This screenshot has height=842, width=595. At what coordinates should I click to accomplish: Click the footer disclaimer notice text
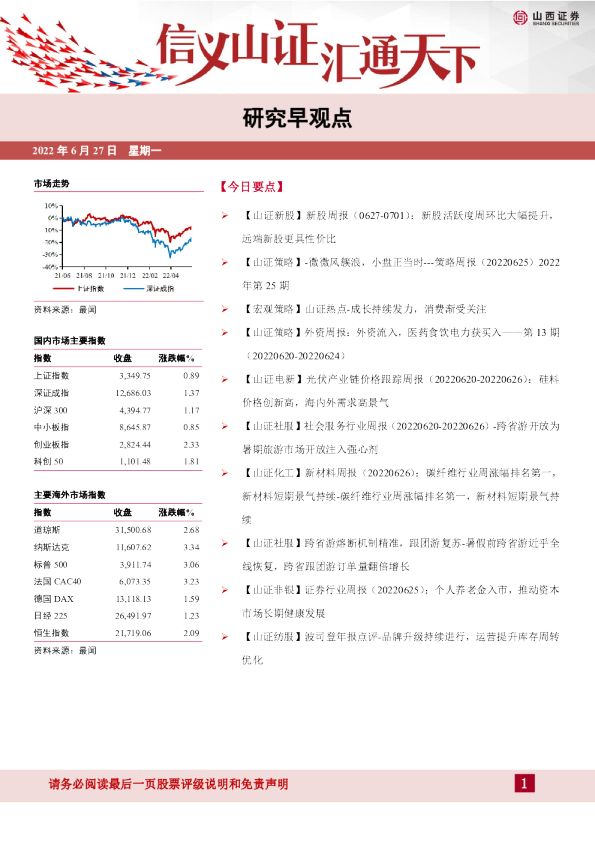(x=168, y=784)
